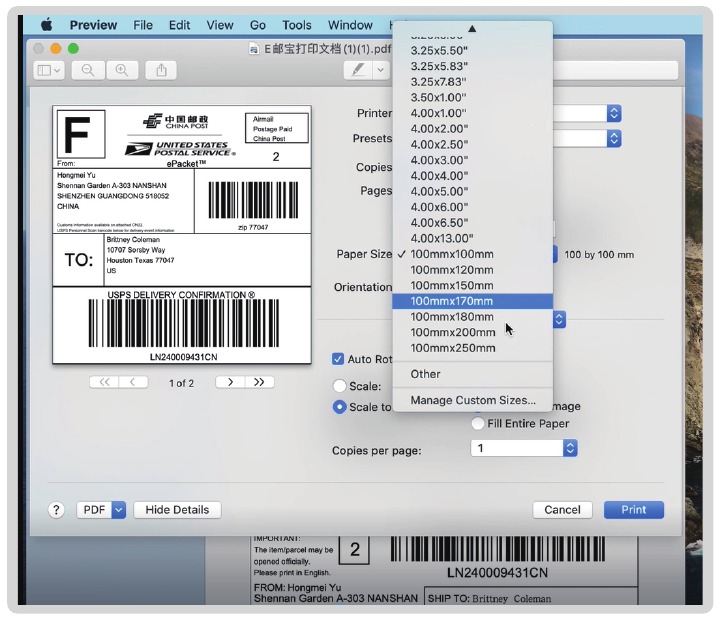Click Hide Details button
Viewport: 724px width, 617px height.
(177, 510)
